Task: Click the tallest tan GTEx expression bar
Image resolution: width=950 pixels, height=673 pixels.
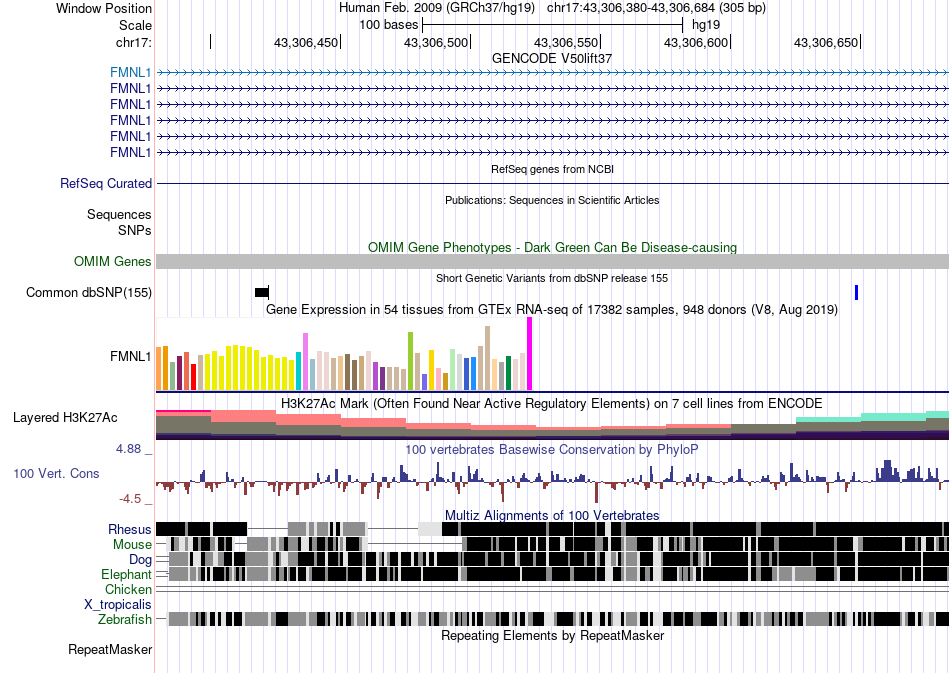Action: click(x=487, y=358)
